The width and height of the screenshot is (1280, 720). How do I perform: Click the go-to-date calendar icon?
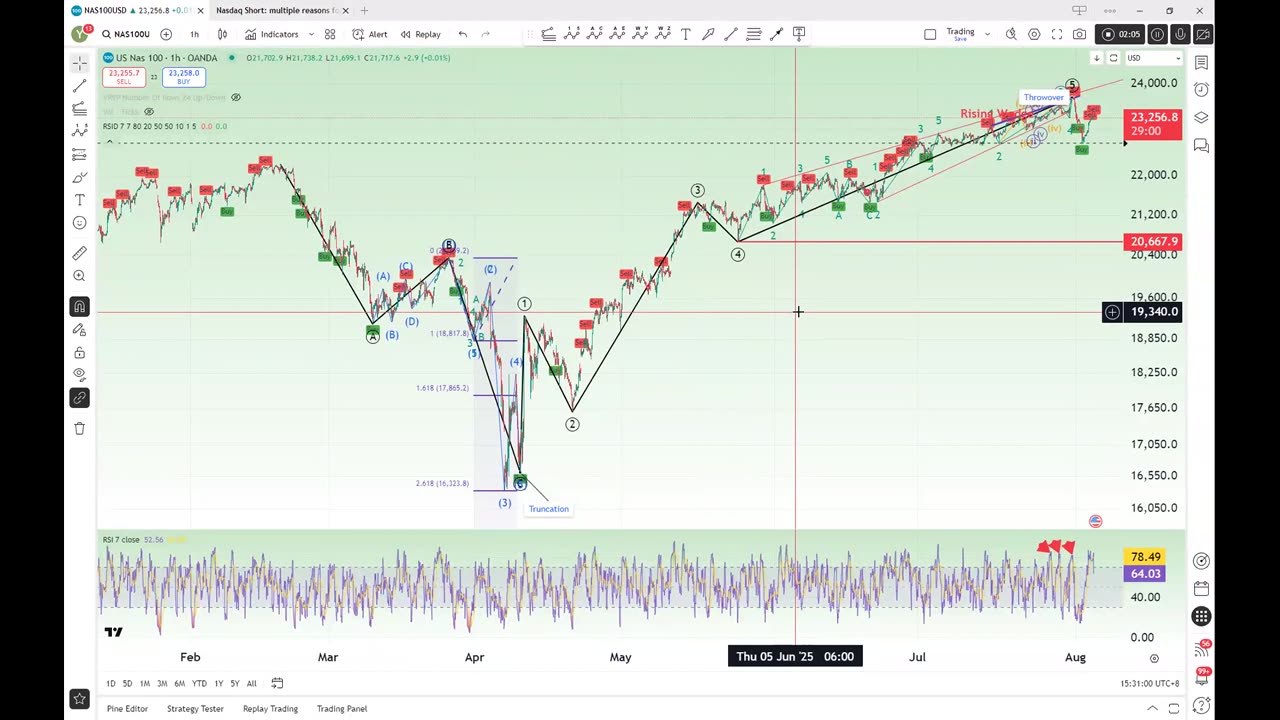point(277,683)
